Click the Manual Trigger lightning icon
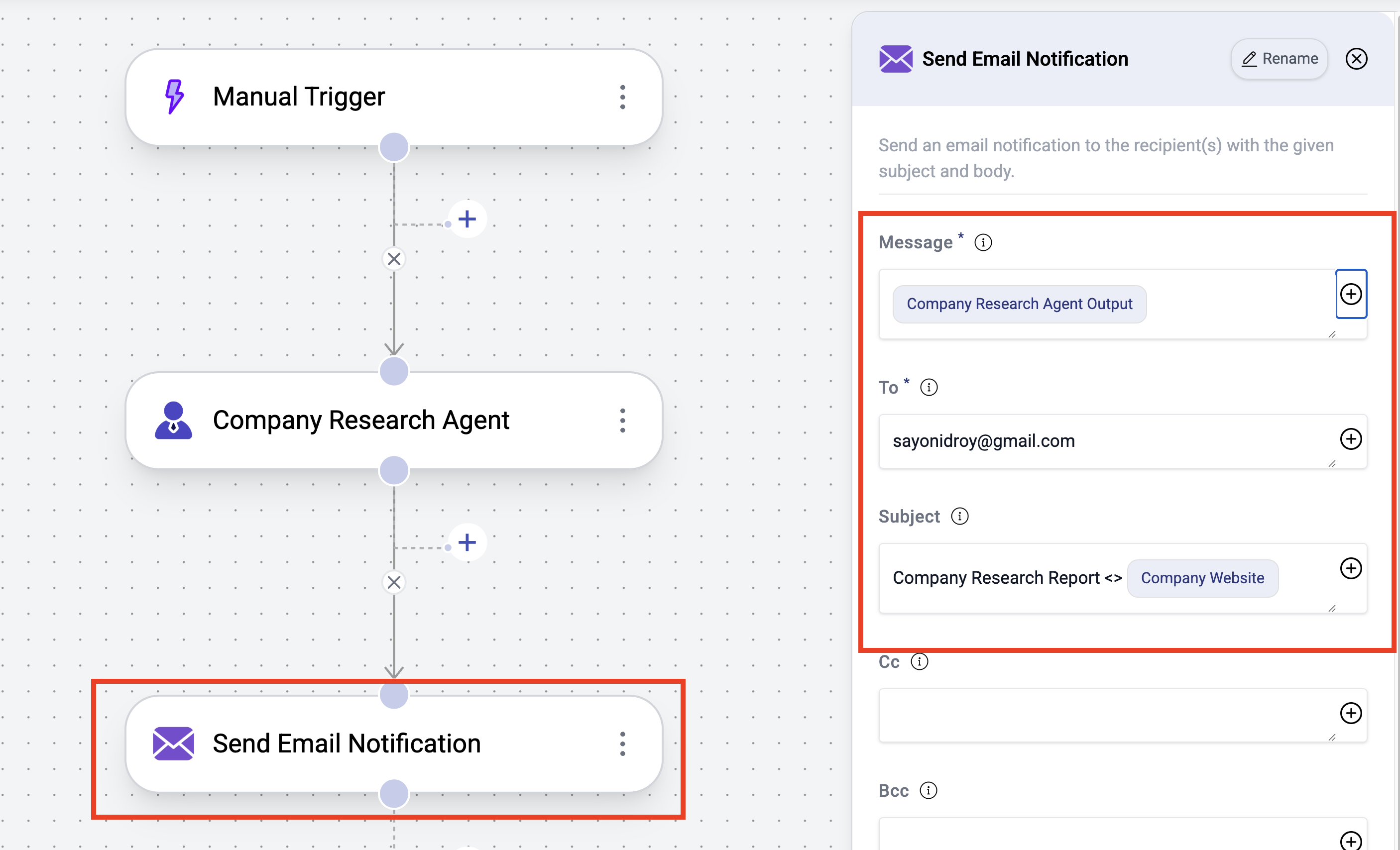 click(173, 96)
